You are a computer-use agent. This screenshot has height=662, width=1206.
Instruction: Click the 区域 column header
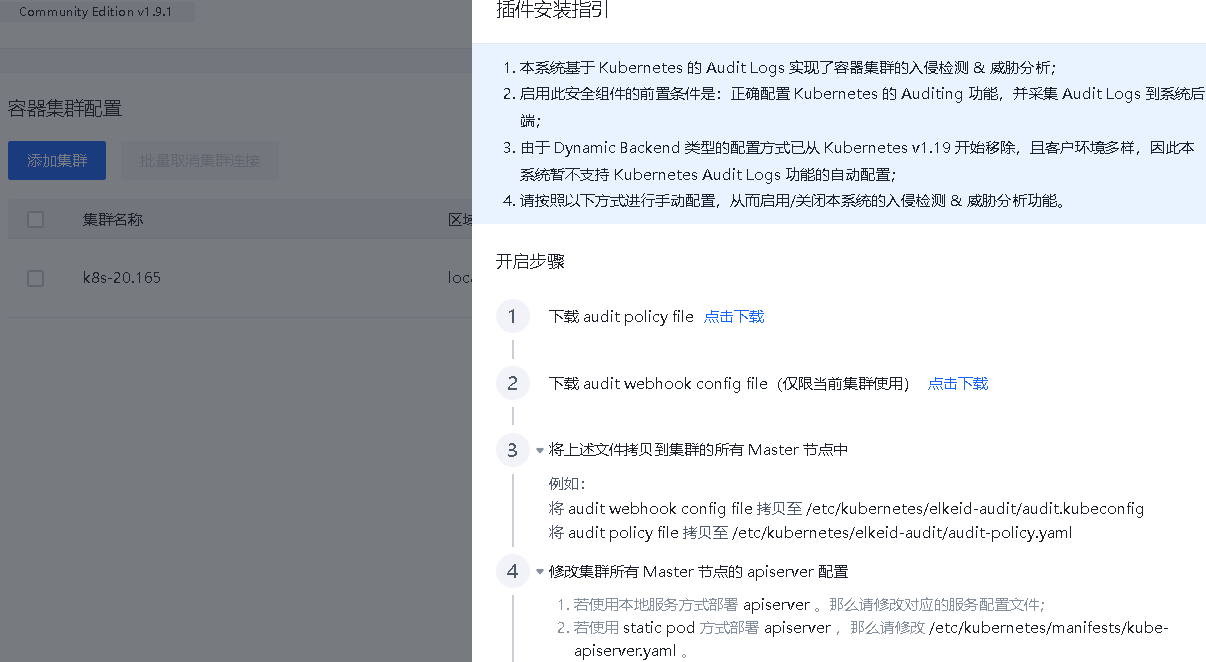(x=459, y=219)
